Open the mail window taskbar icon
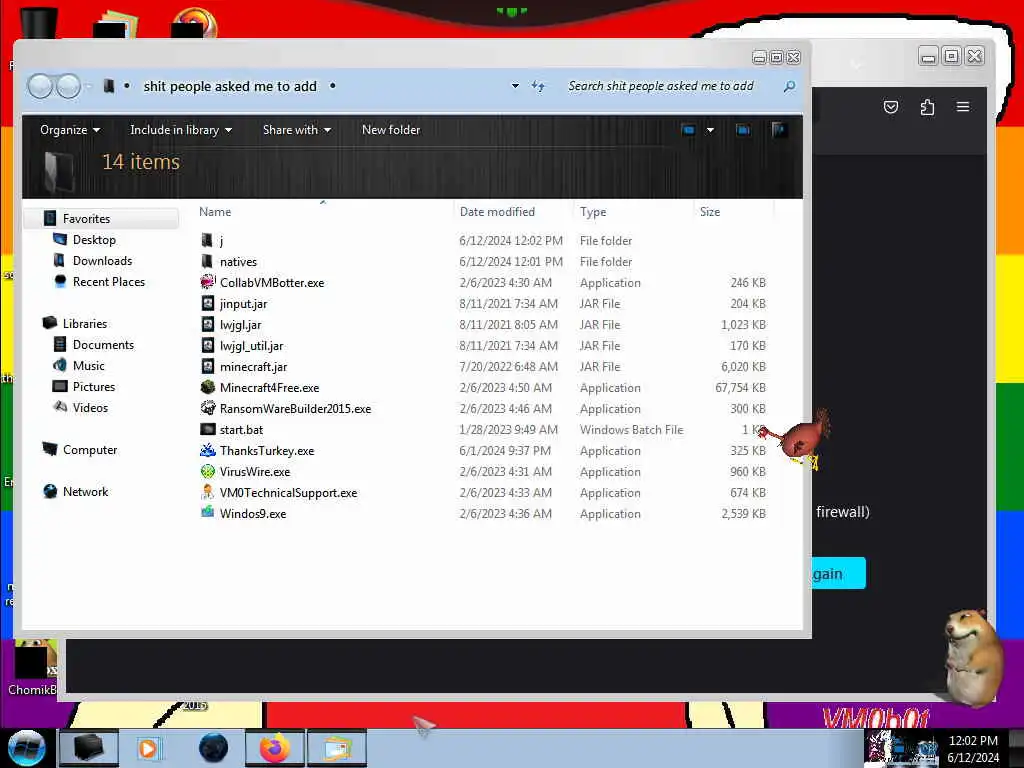 (x=337, y=748)
